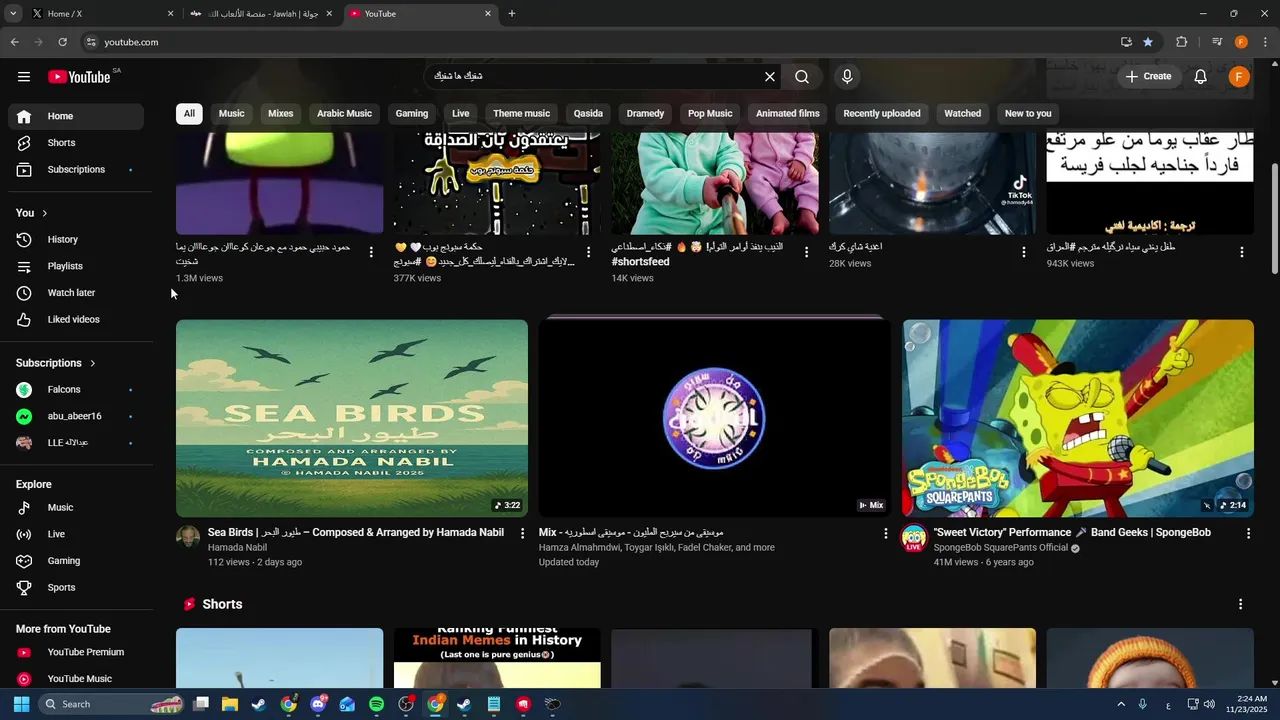This screenshot has height=720, width=1280.
Task: Open the account avatar menu
Action: click(1239, 77)
